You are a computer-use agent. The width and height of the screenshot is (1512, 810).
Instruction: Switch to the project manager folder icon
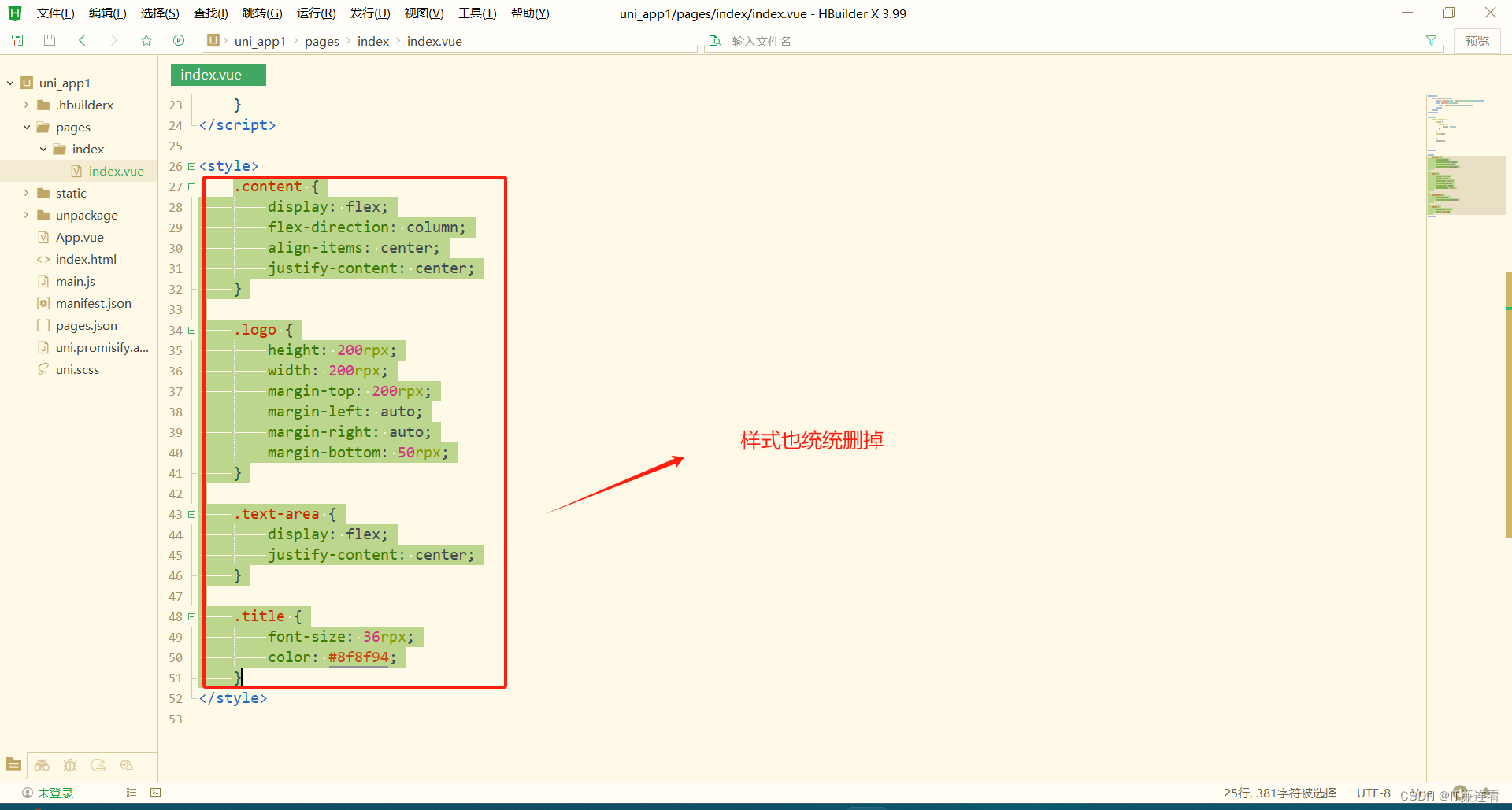click(13, 764)
